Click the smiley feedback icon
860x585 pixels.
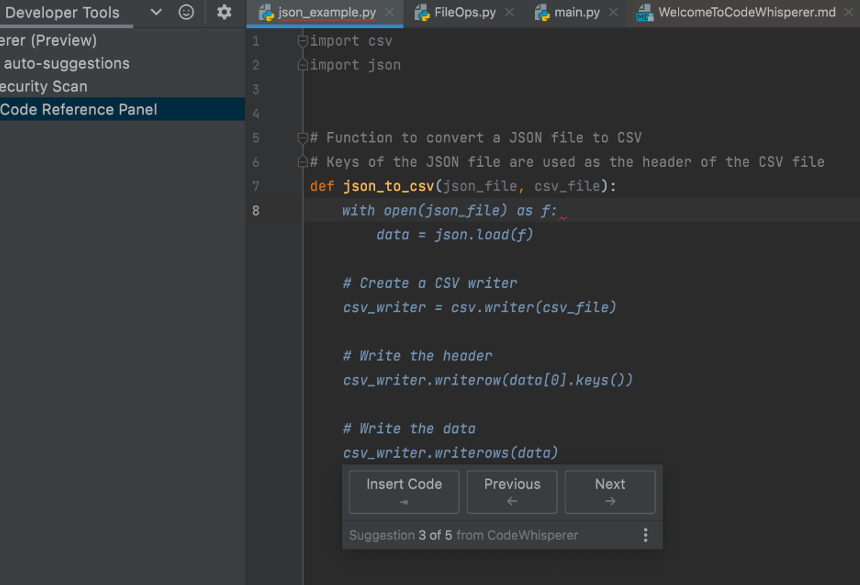[x=186, y=12]
